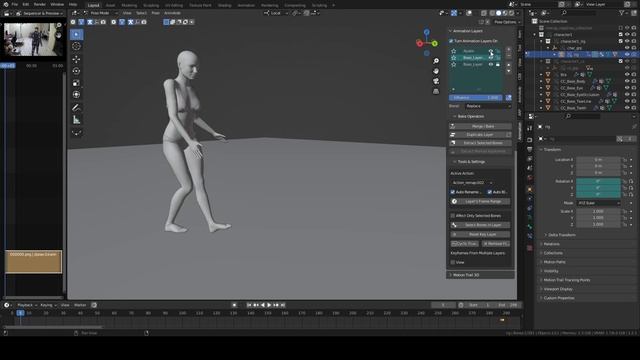Open the Pose menu in viewport header
Image resolution: width=640 pixels, height=360 pixels.
156,13
